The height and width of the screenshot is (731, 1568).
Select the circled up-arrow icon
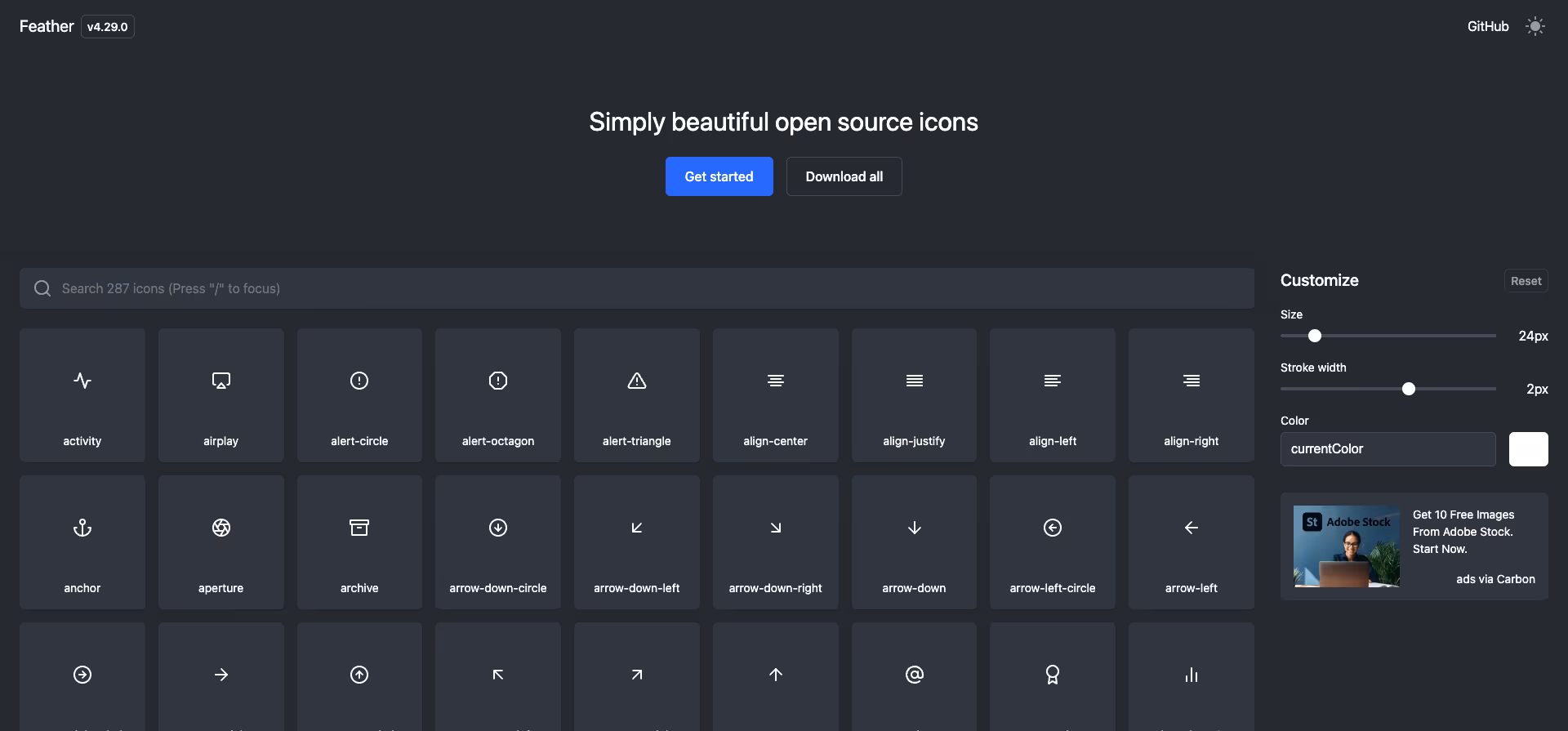(359, 676)
